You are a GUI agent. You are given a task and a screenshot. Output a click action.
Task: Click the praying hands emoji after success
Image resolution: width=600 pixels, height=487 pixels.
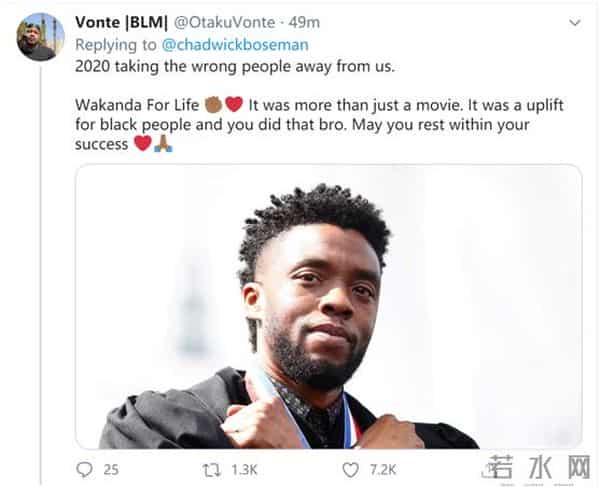(163, 143)
